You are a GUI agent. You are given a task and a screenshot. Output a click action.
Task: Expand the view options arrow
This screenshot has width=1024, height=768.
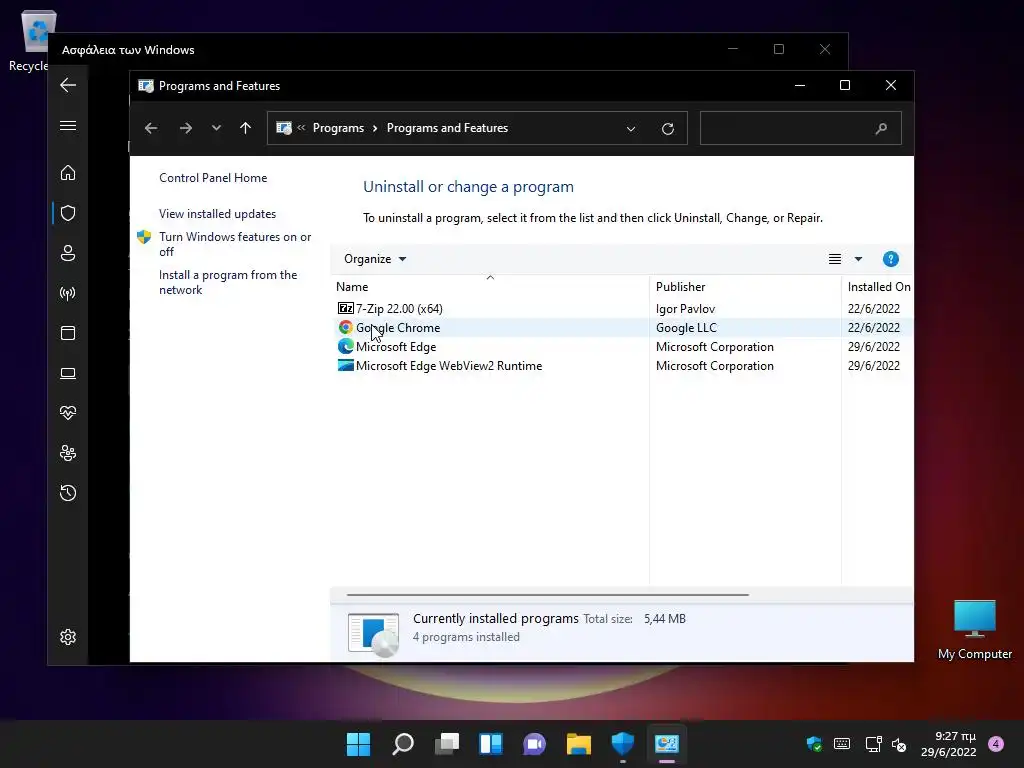click(858, 259)
